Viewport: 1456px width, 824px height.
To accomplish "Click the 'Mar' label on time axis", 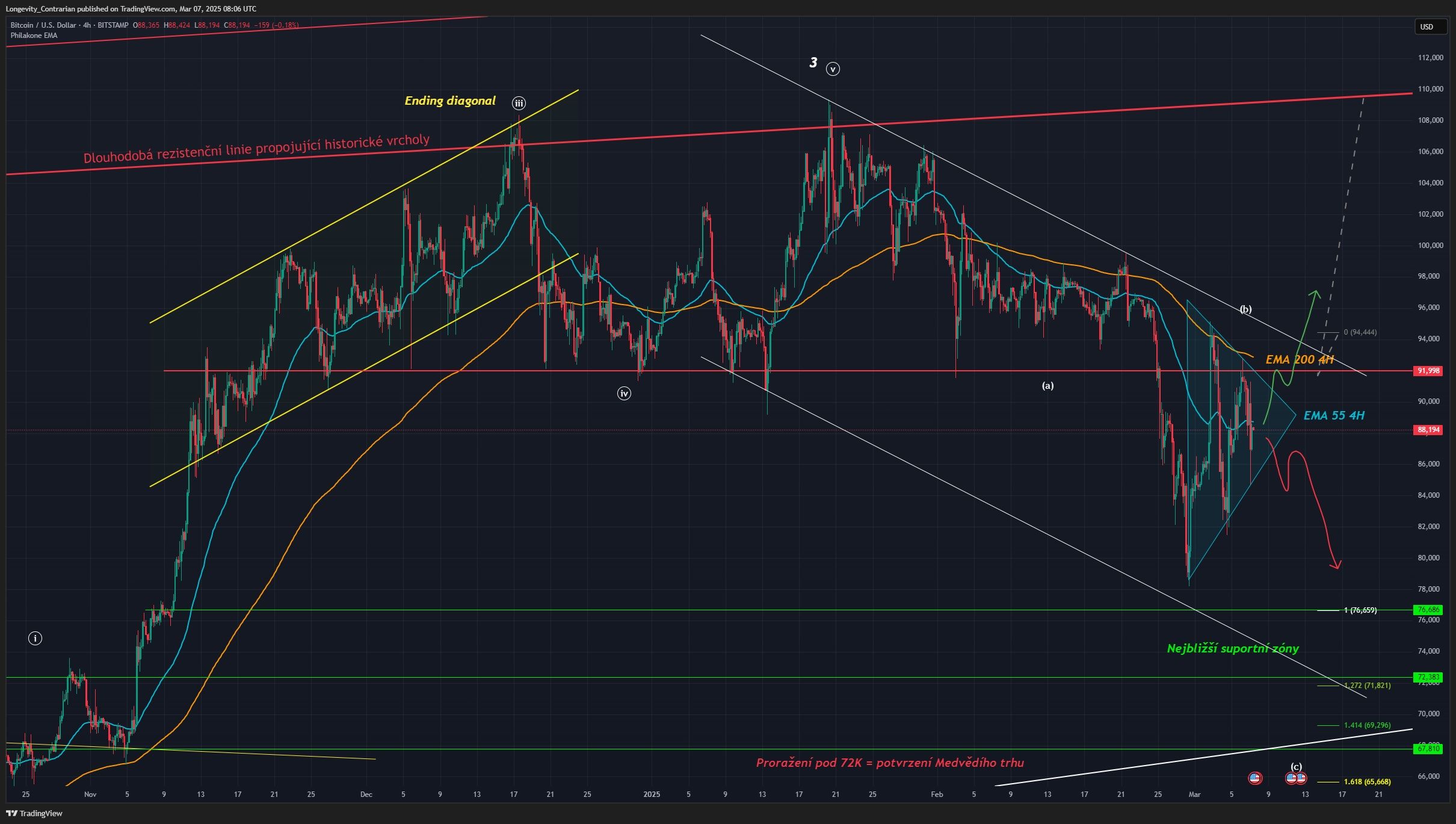I will tap(1194, 795).
